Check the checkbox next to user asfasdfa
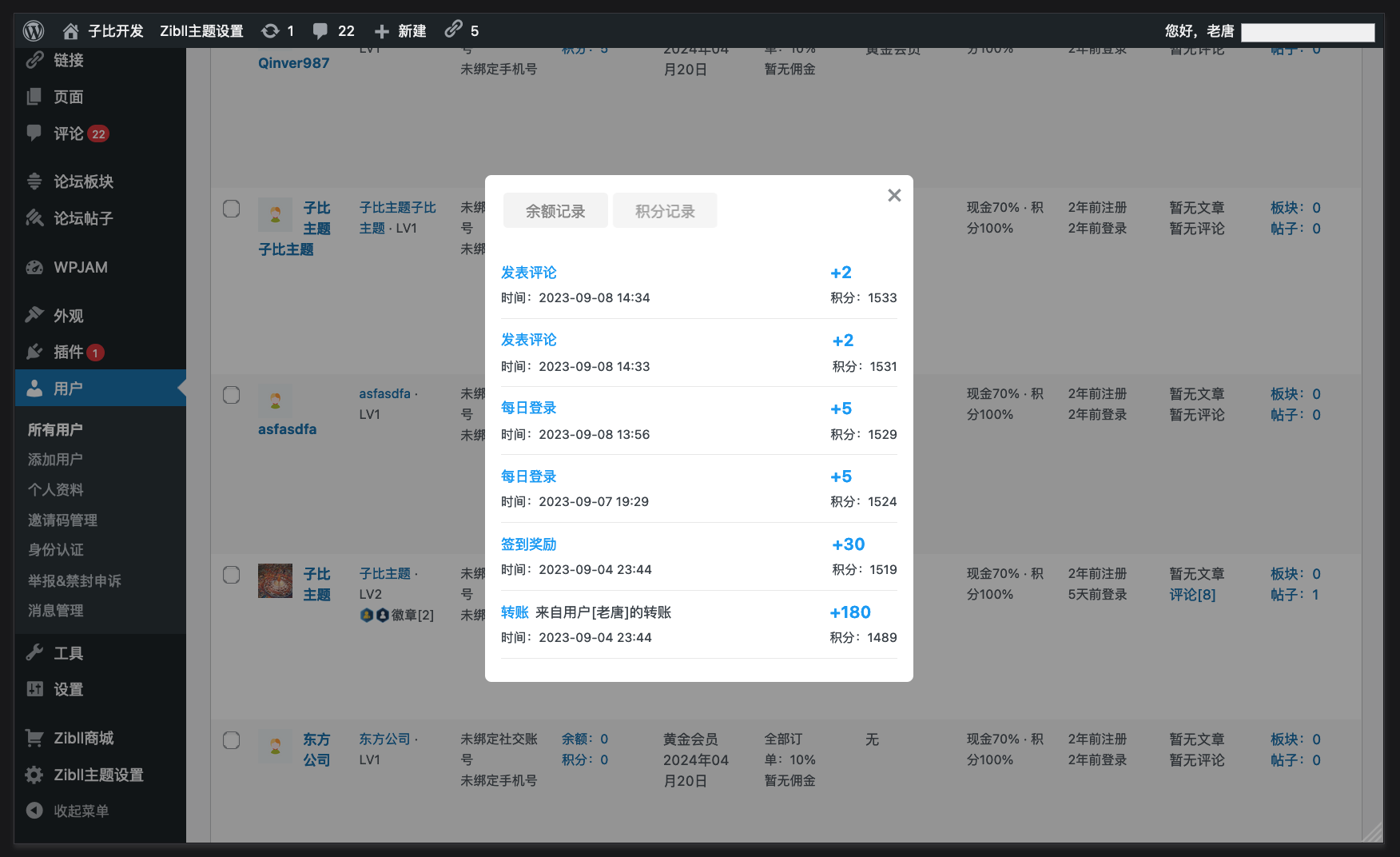The image size is (1400, 857). click(x=231, y=394)
